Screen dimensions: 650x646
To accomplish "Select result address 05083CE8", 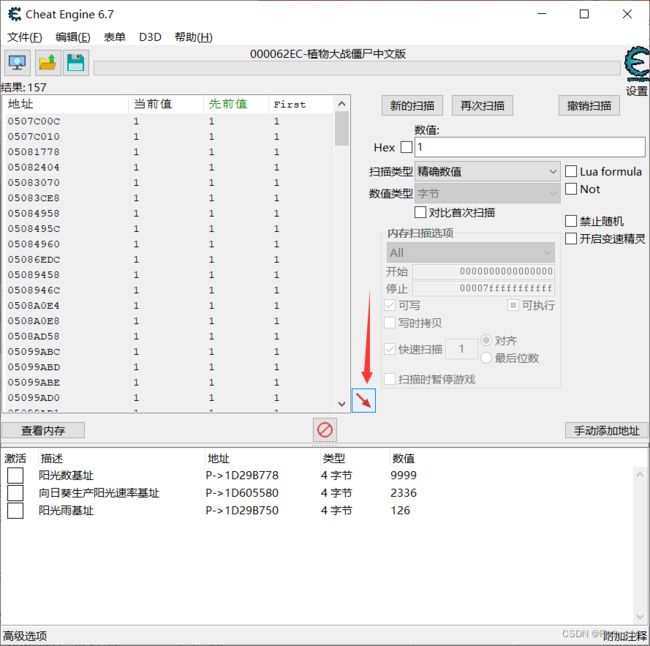I will tap(34, 198).
